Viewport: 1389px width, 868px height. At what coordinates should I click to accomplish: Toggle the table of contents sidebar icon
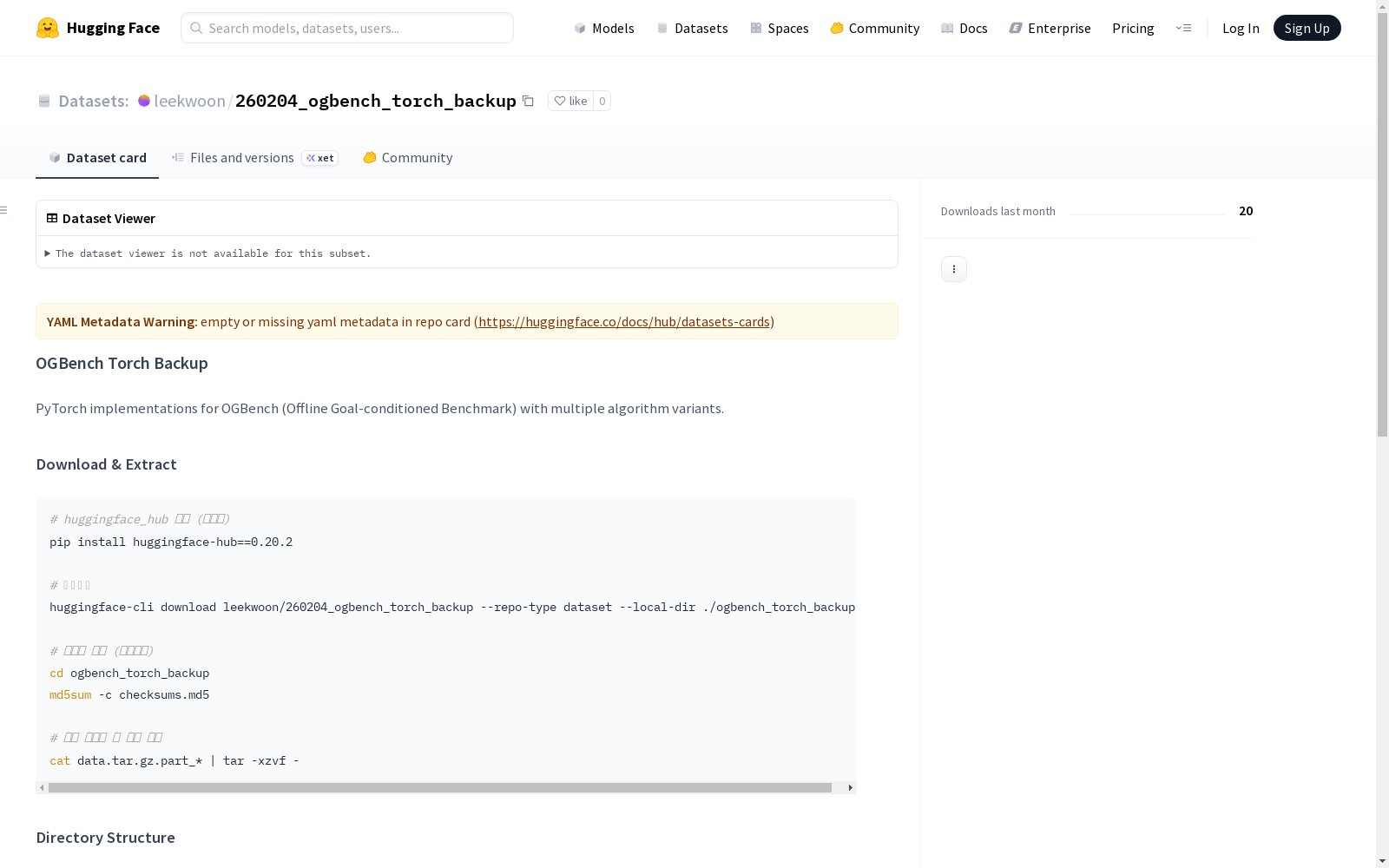pyautogui.click(x=3, y=210)
